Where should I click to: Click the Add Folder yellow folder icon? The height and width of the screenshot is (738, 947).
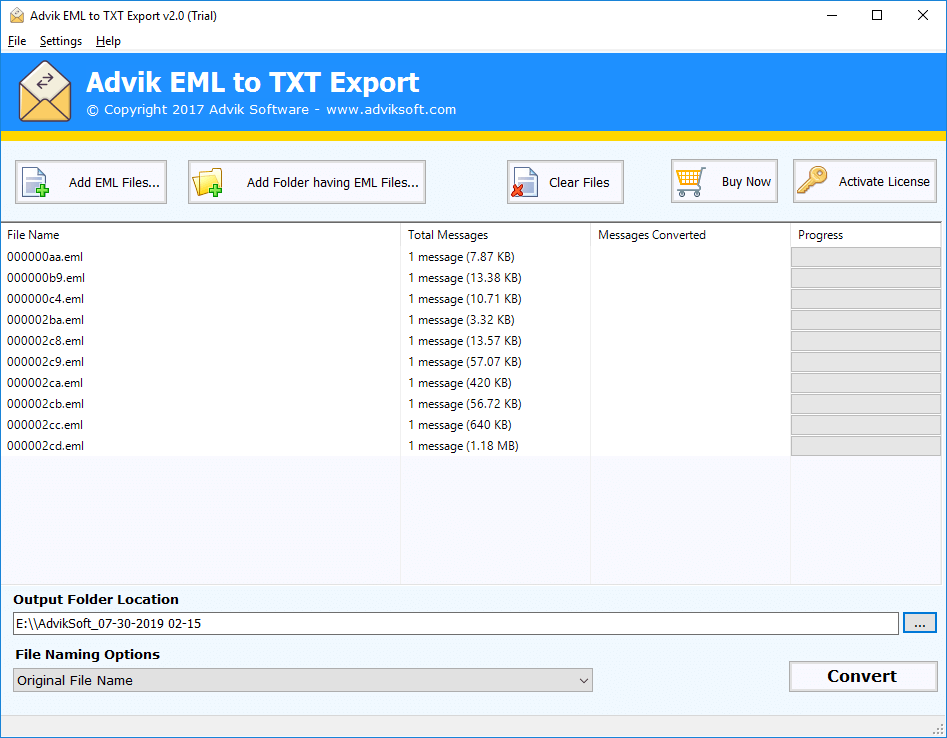pyautogui.click(x=207, y=182)
